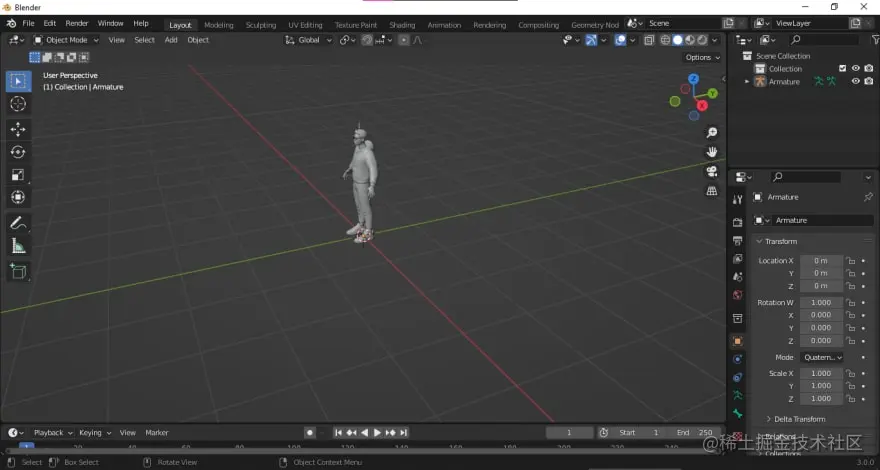The width and height of the screenshot is (880, 470).
Task: Toggle snapping magnet in header
Action: [x=367, y=40]
